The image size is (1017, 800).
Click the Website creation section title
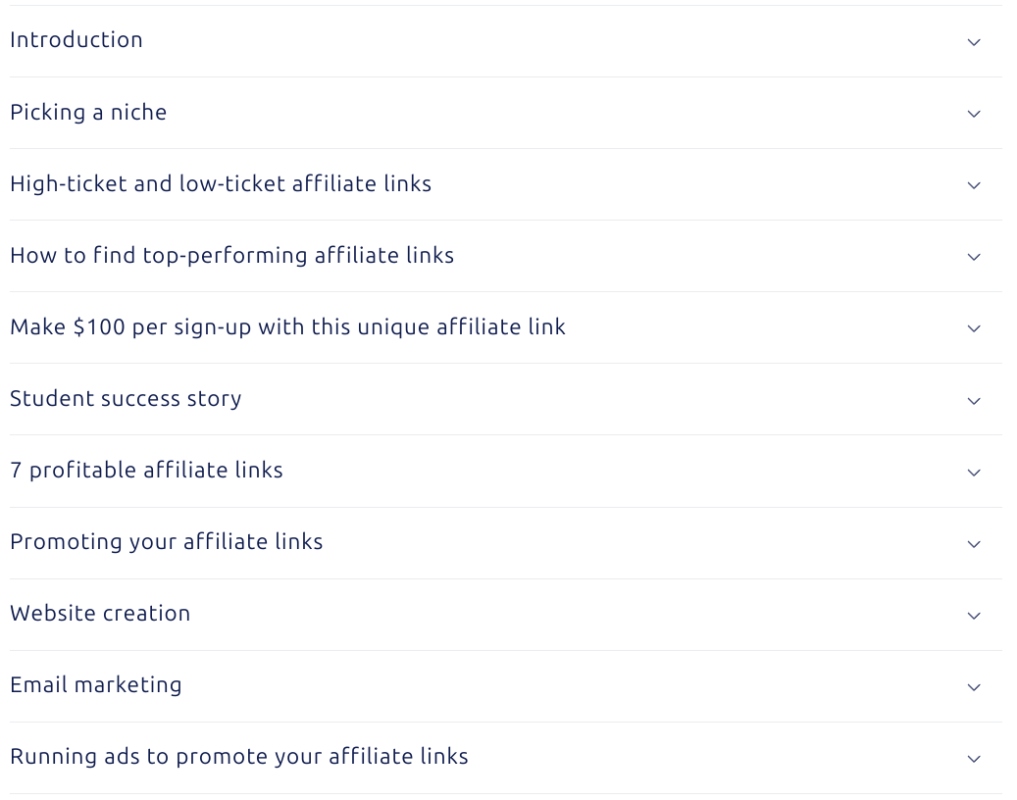100,613
